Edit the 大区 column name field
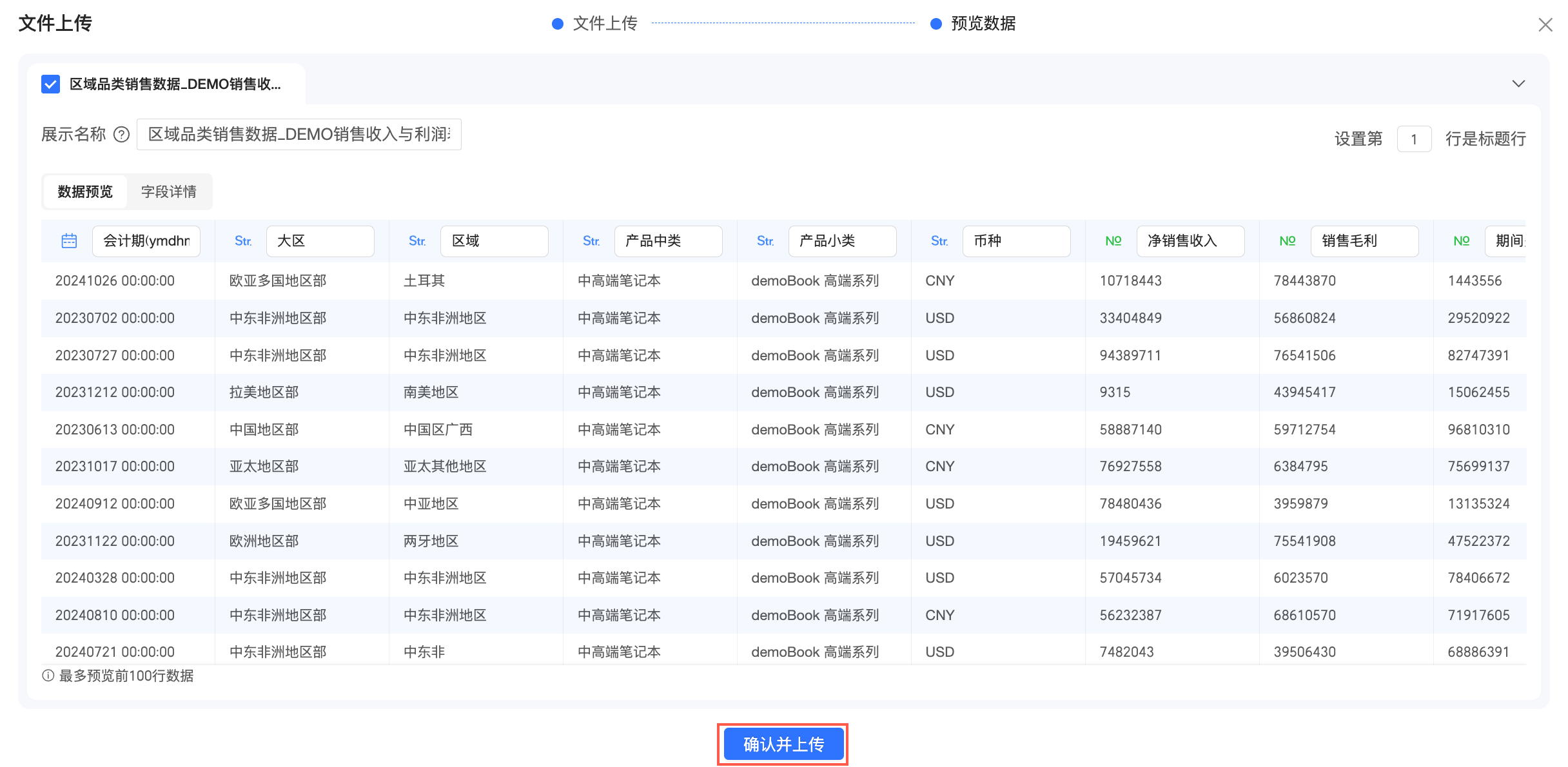1568x767 pixels. [x=320, y=241]
